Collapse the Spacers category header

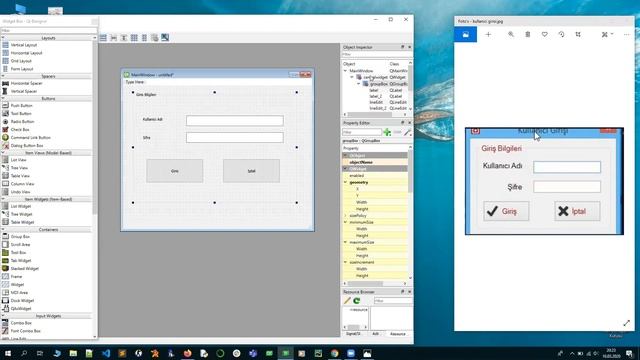pos(3,76)
